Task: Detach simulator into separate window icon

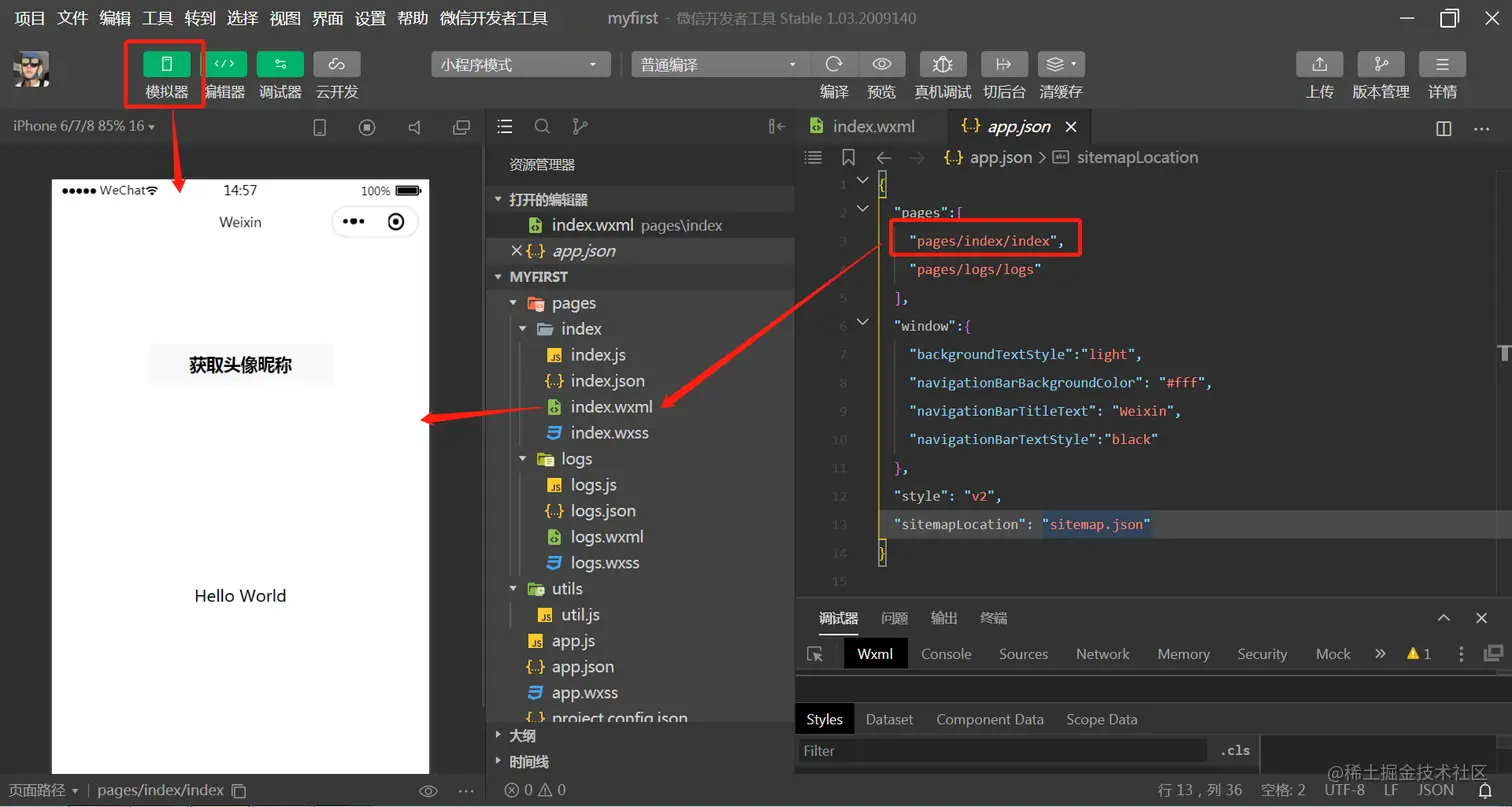Action: 461,127
